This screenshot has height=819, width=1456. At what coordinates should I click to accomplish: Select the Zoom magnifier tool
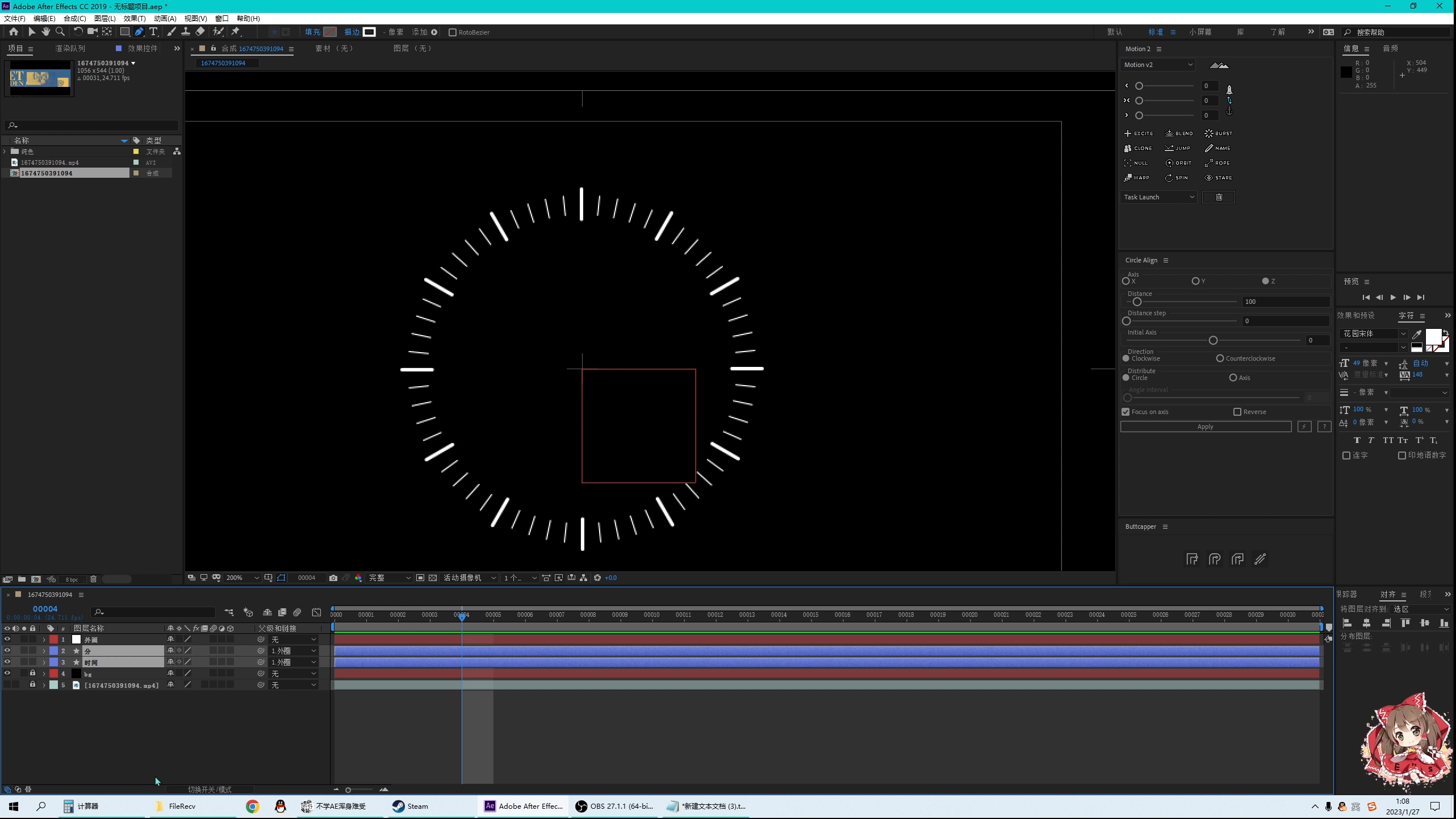point(60,32)
